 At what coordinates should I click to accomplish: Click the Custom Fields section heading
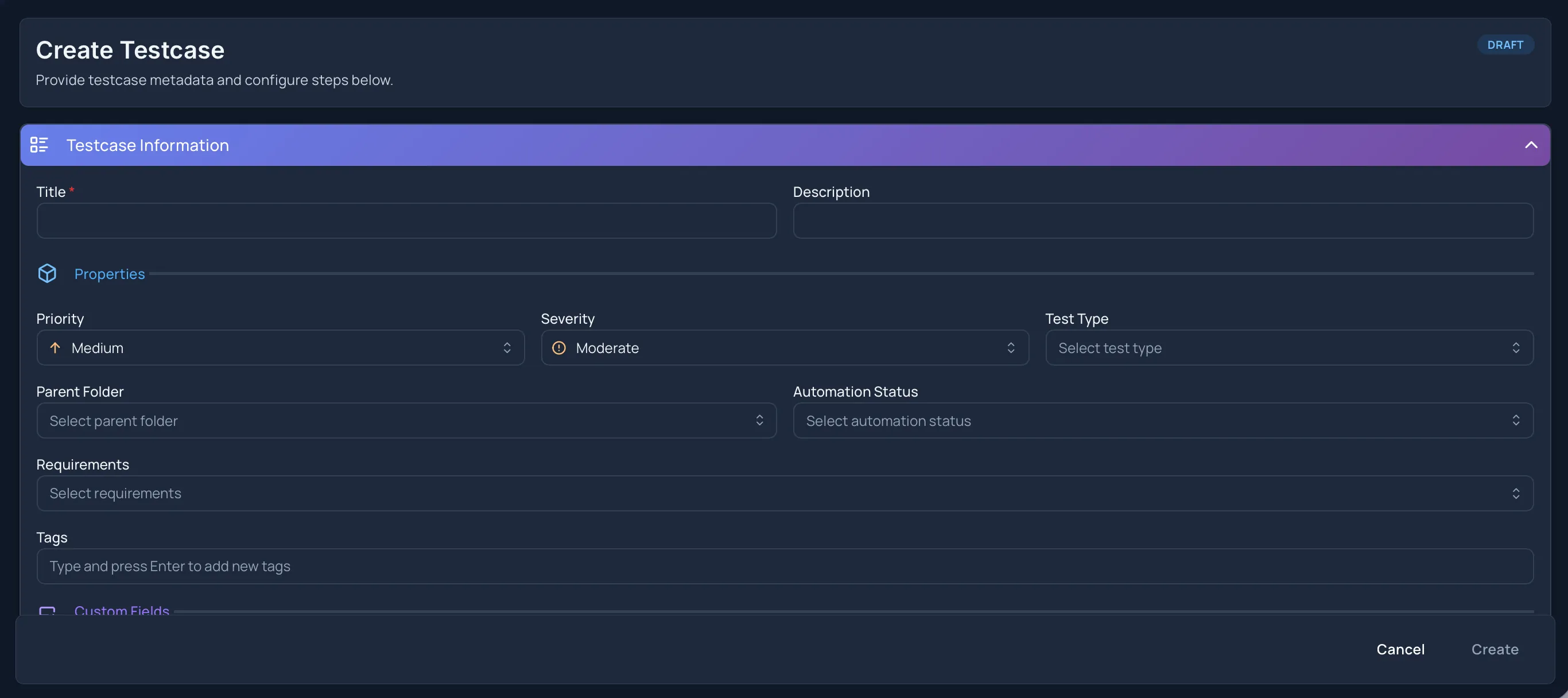pyautogui.click(x=122, y=610)
